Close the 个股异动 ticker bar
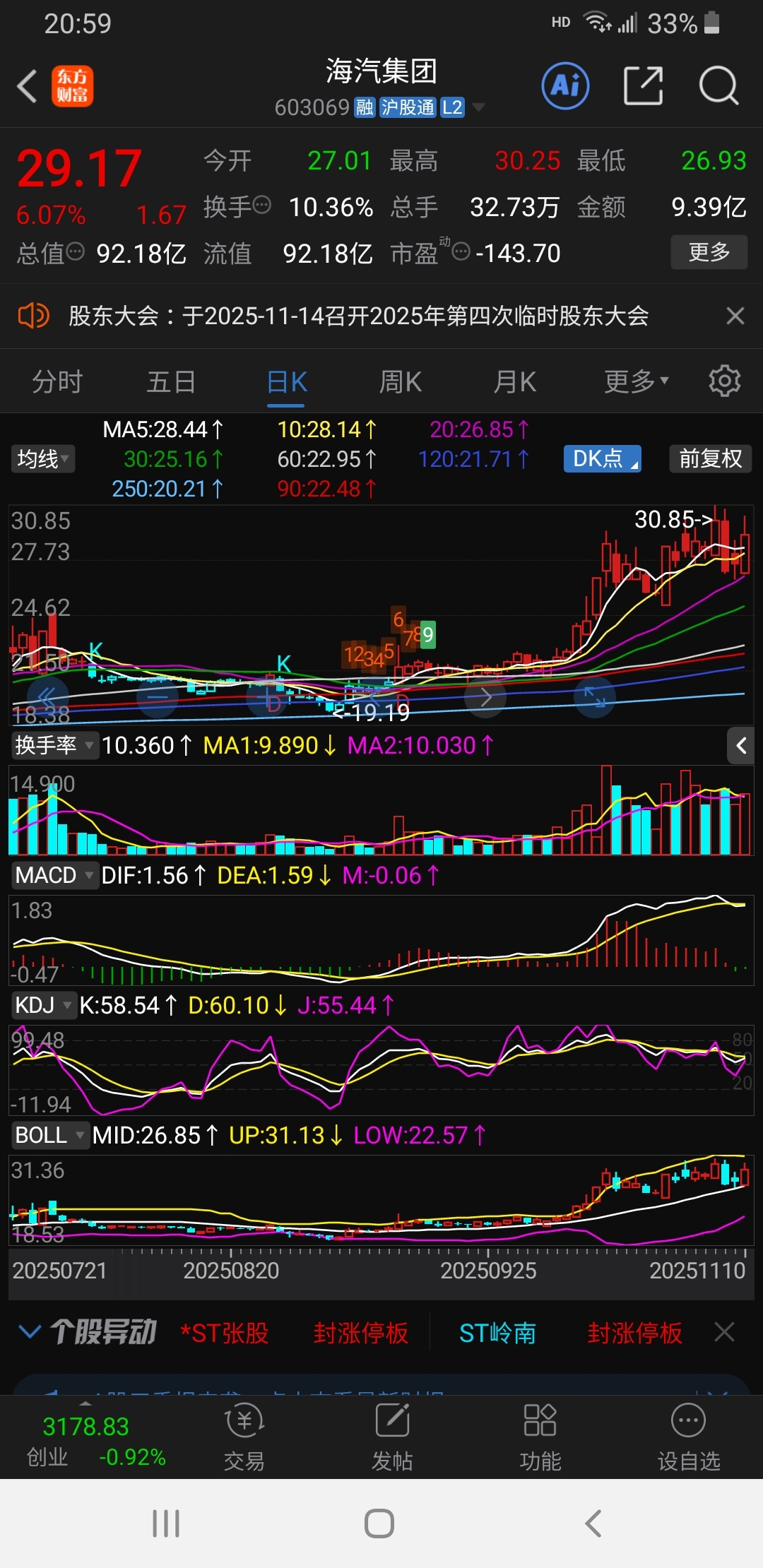The image size is (763, 1568). (725, 1332)
